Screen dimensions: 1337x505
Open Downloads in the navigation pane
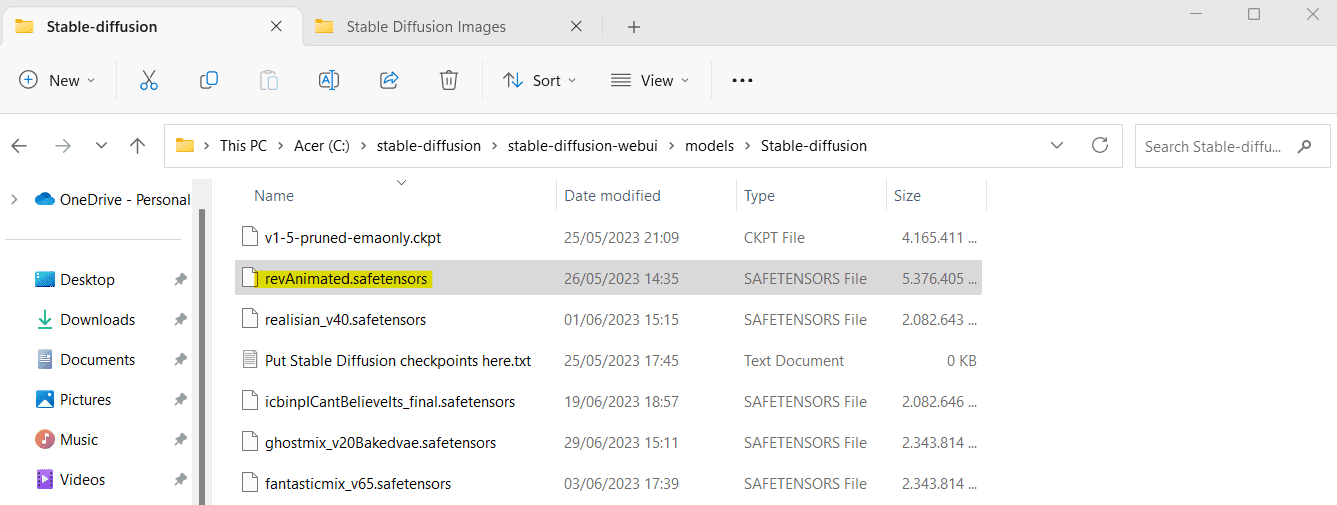click(x=97, y=320)
